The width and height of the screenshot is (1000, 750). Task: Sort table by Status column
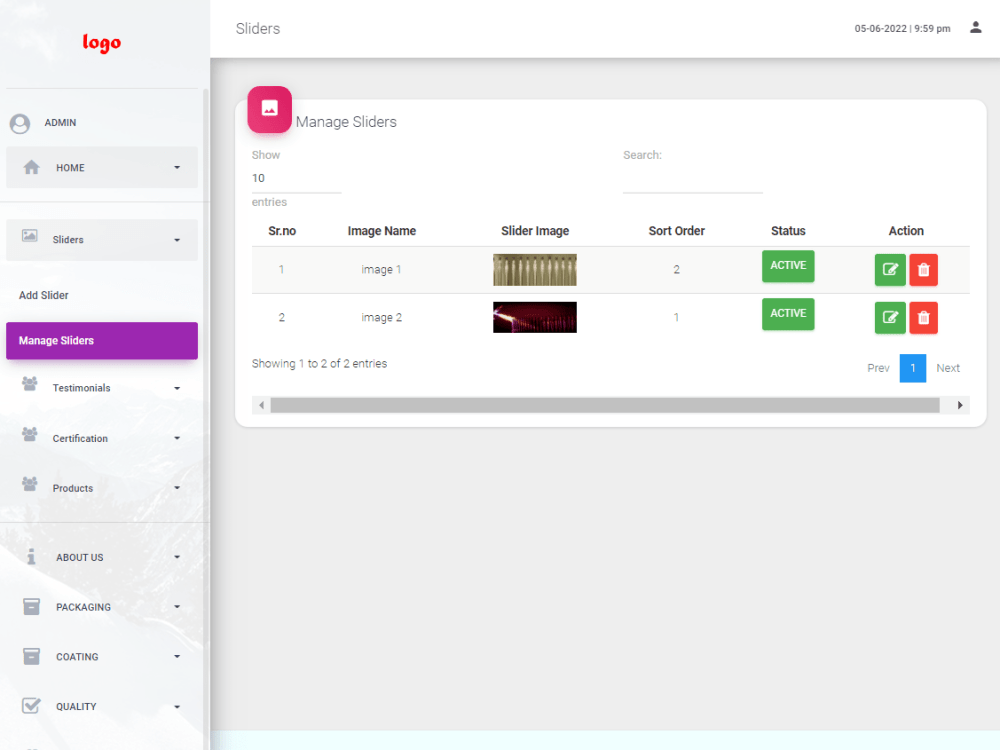pyautogui.click(x=788, y=231)
